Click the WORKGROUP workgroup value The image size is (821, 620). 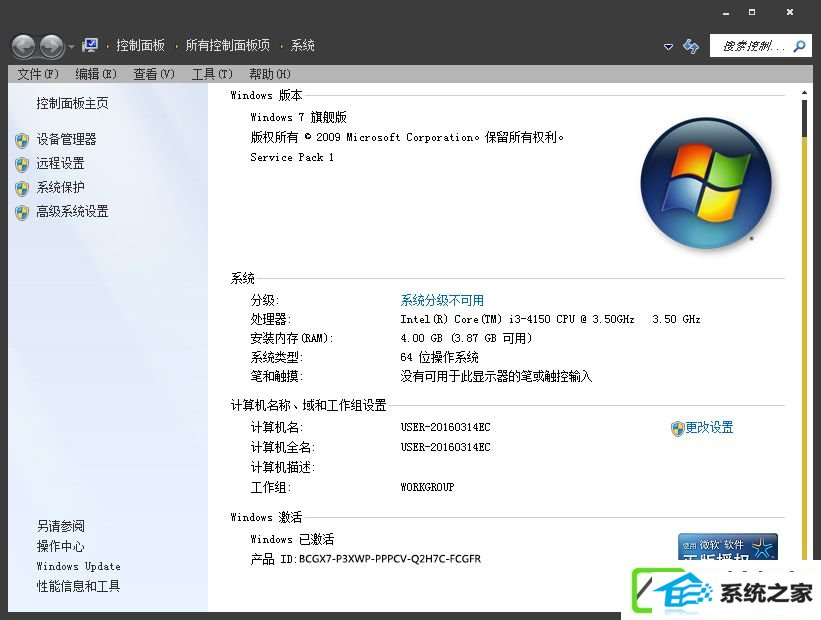tap(427, 487)
